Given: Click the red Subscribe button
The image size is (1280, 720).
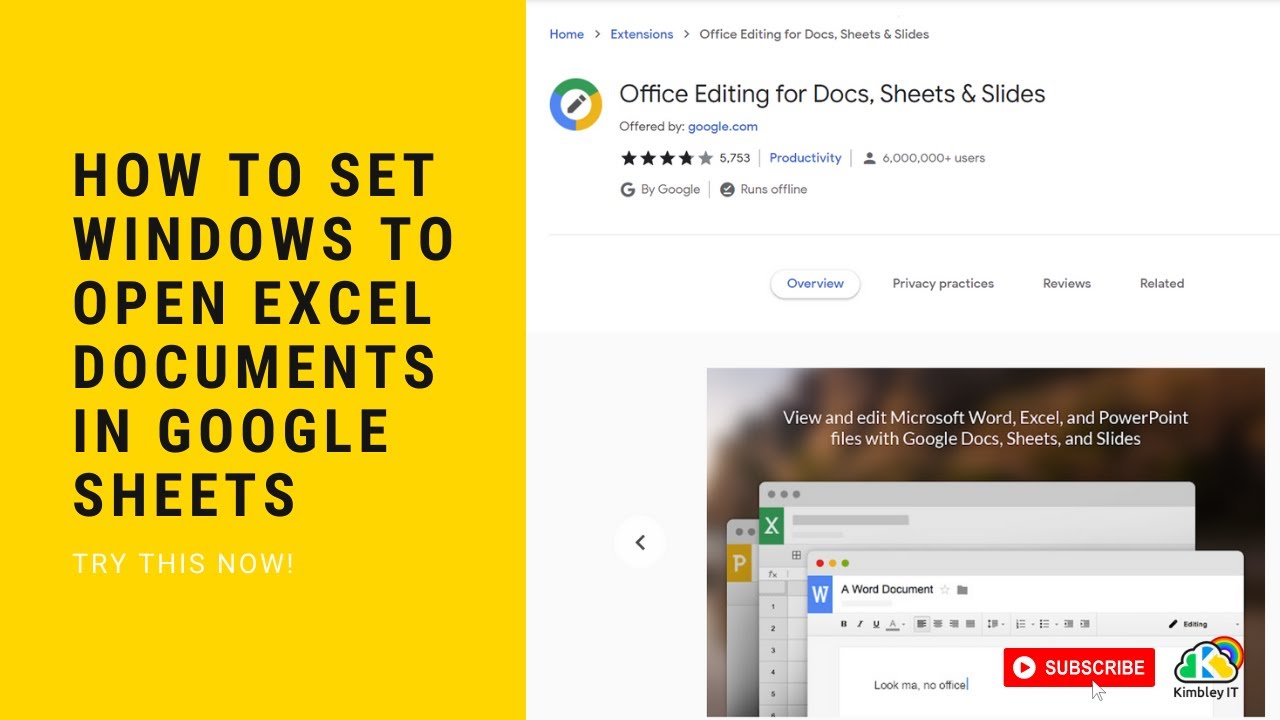Looking at the screenshot, I should tap(1079, 668).
